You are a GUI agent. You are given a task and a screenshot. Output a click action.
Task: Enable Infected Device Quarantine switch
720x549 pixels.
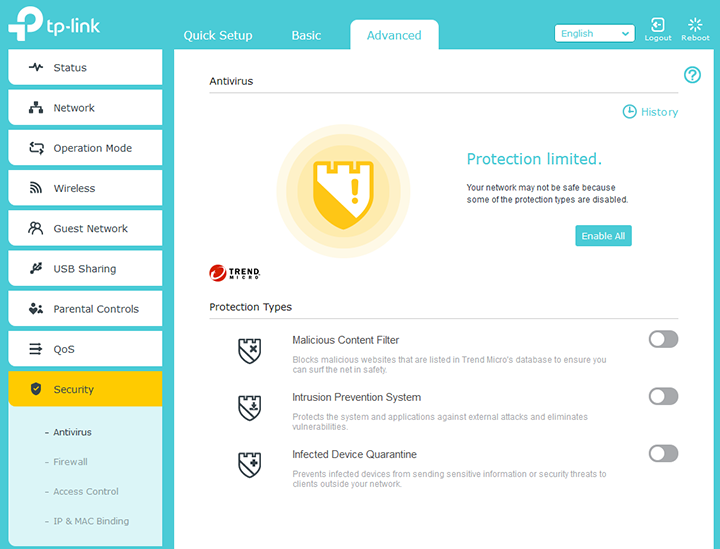click(x=663, y=454)
